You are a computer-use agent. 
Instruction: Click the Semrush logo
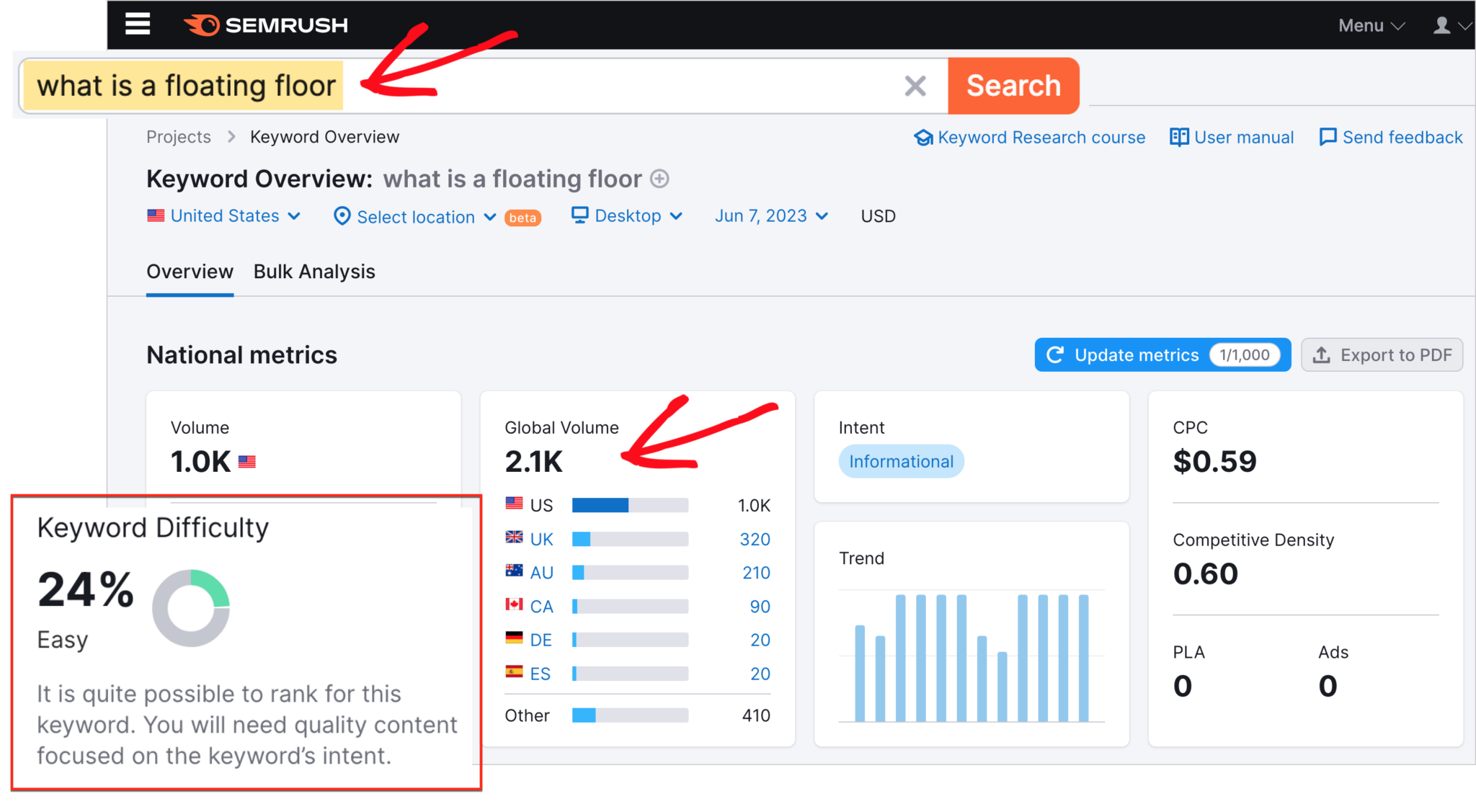click(265, 25)
